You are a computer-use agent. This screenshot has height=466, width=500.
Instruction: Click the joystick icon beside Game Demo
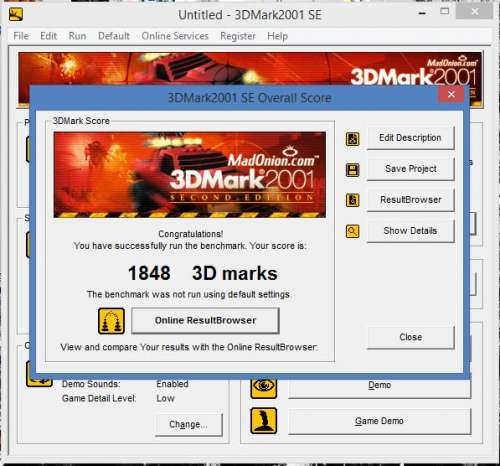[263, 421]
